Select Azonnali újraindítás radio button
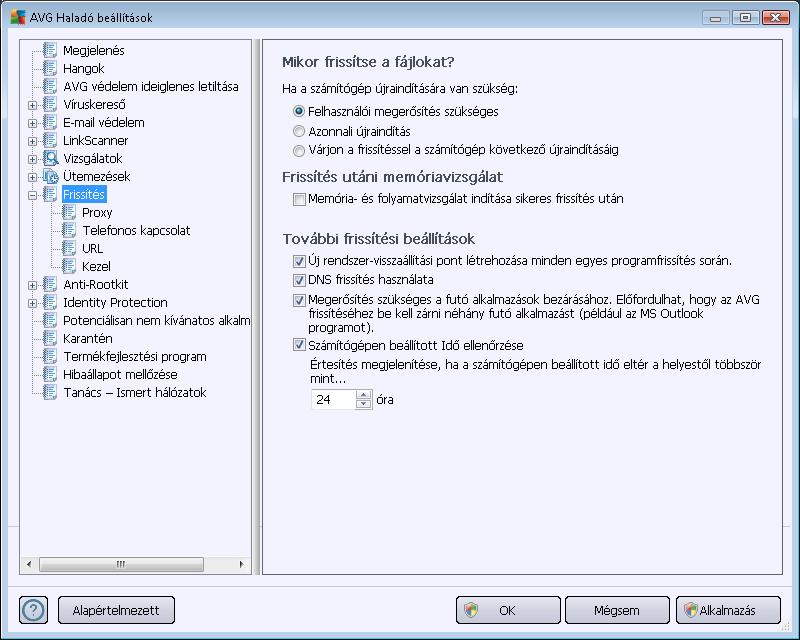 (299, 131)
